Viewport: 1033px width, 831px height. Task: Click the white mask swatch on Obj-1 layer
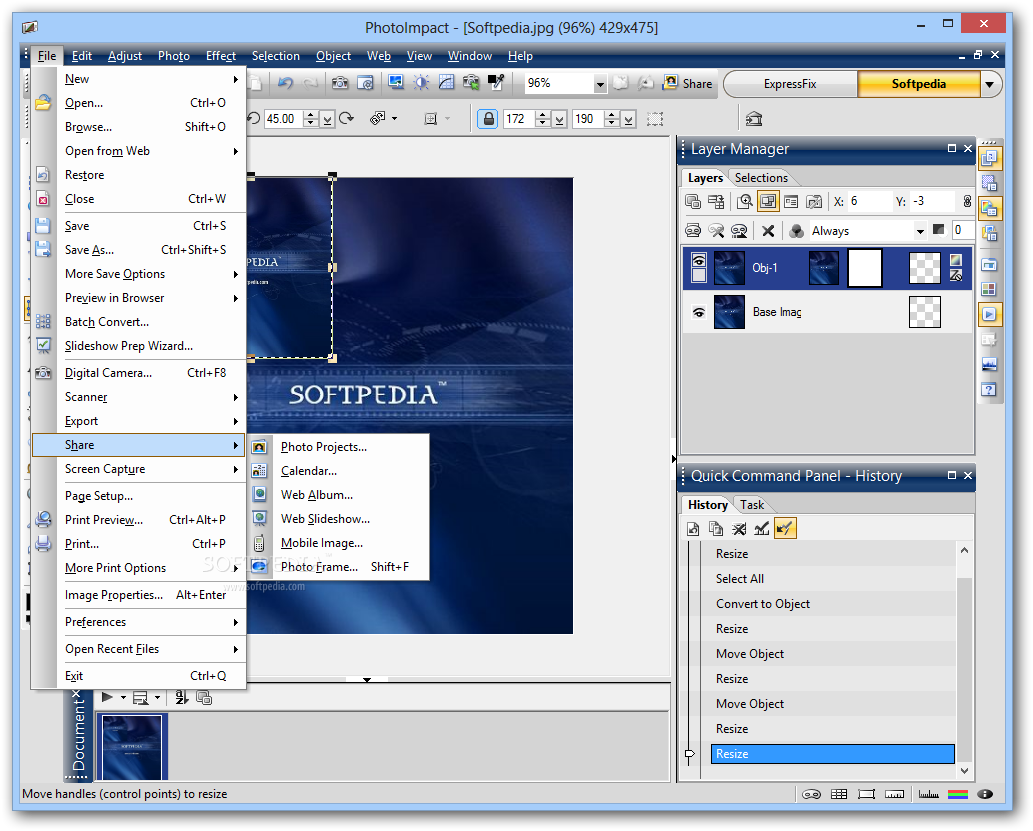[x=864, y=268]
